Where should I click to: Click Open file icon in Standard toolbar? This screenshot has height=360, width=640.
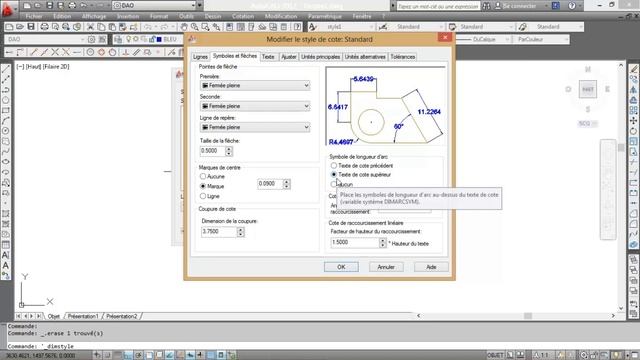coord(20,27)
